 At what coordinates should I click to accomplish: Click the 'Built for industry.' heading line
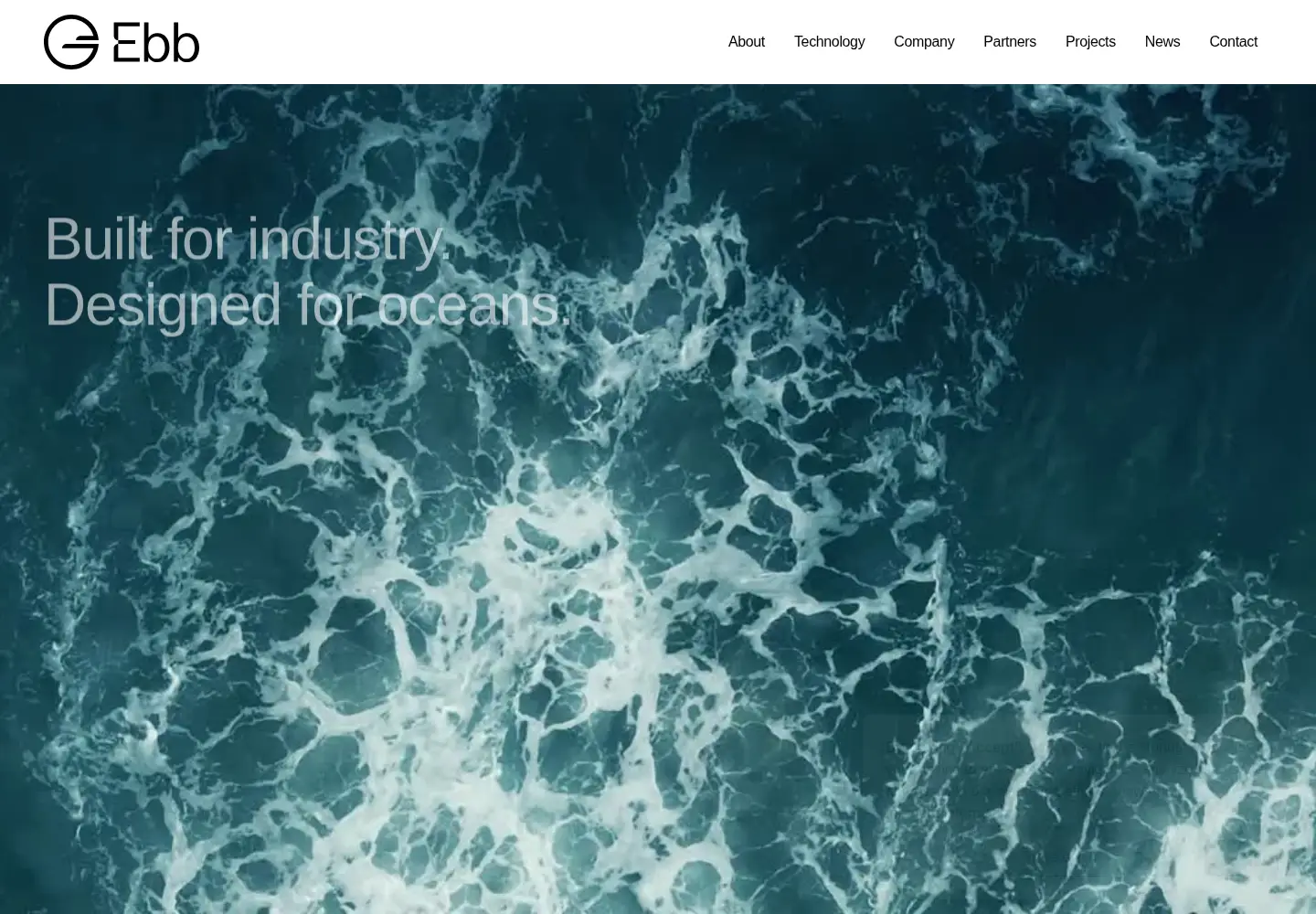tap(249, 239)
